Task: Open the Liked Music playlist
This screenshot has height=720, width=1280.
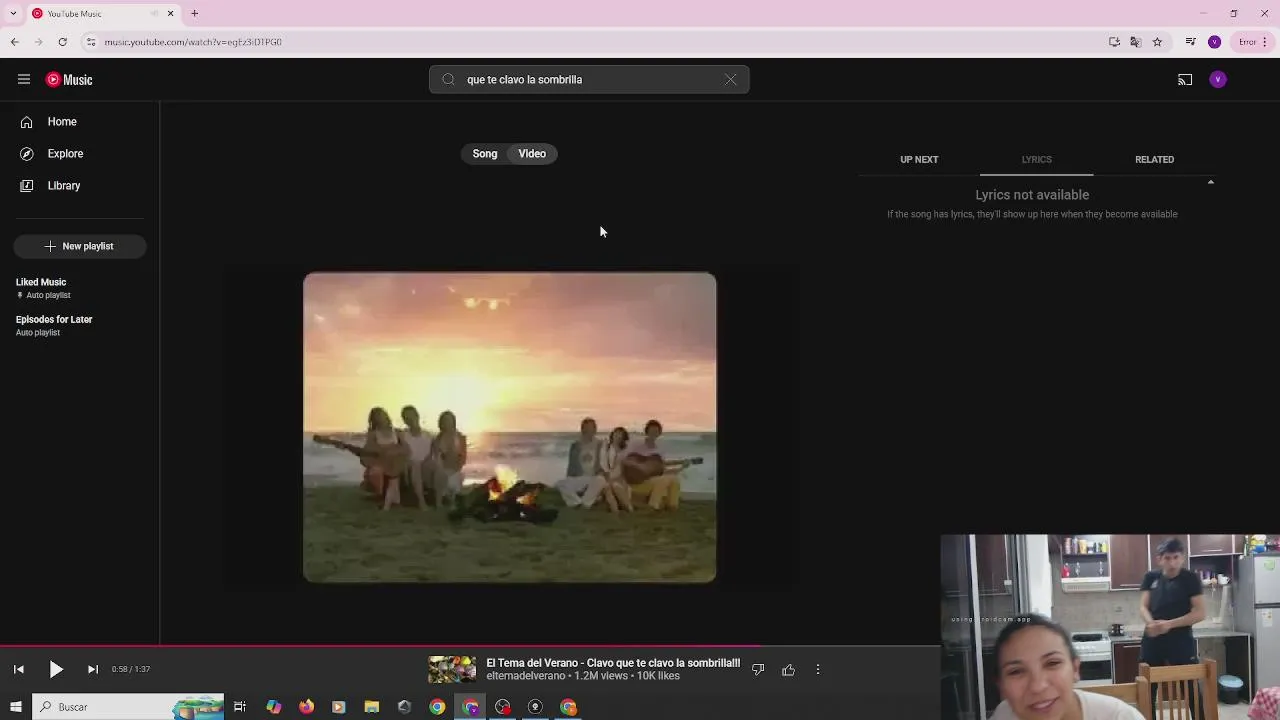Action: pos(41,282)
